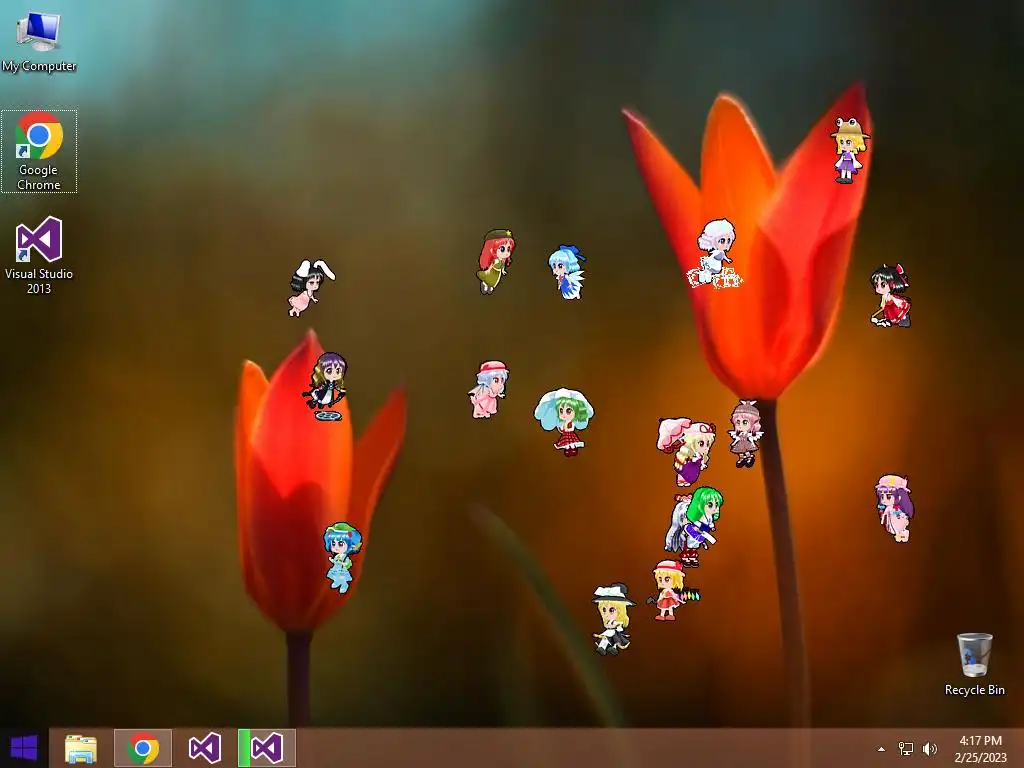
Task: Open the My Computer desktop icon
Action: [39, 40]
